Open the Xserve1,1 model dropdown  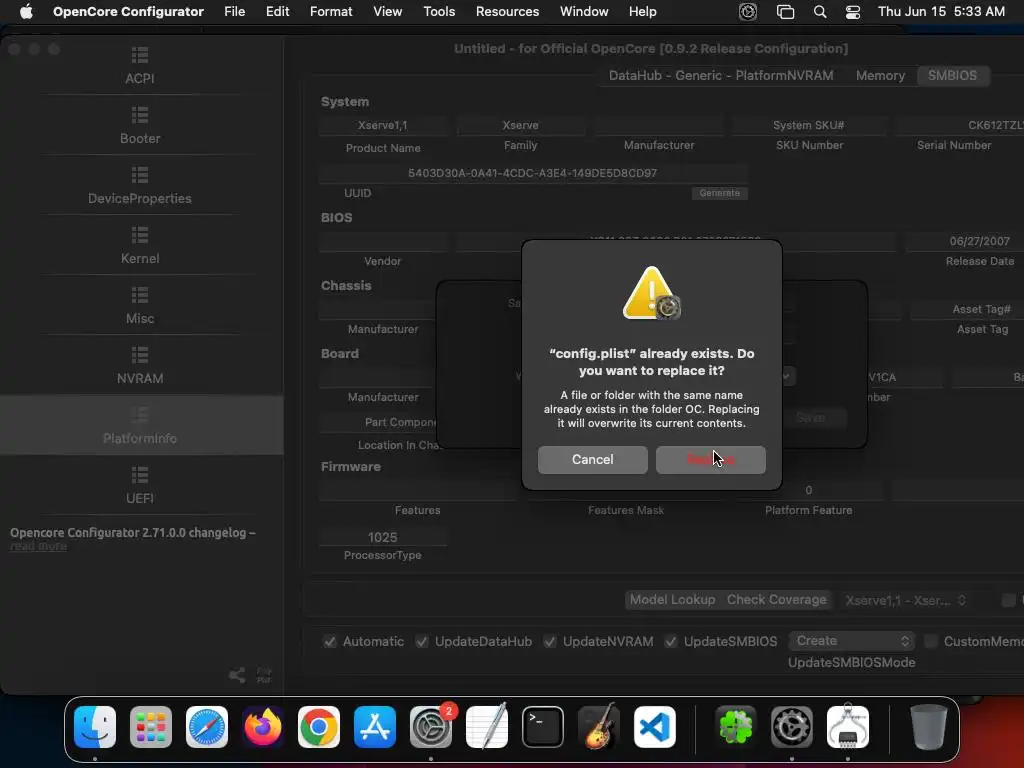coord(904,600)
